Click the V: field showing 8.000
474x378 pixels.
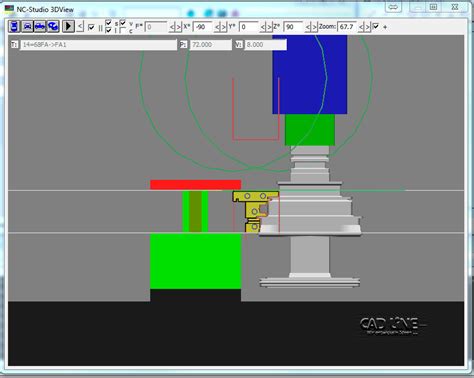pyautogui.click(x=265, y=45)
